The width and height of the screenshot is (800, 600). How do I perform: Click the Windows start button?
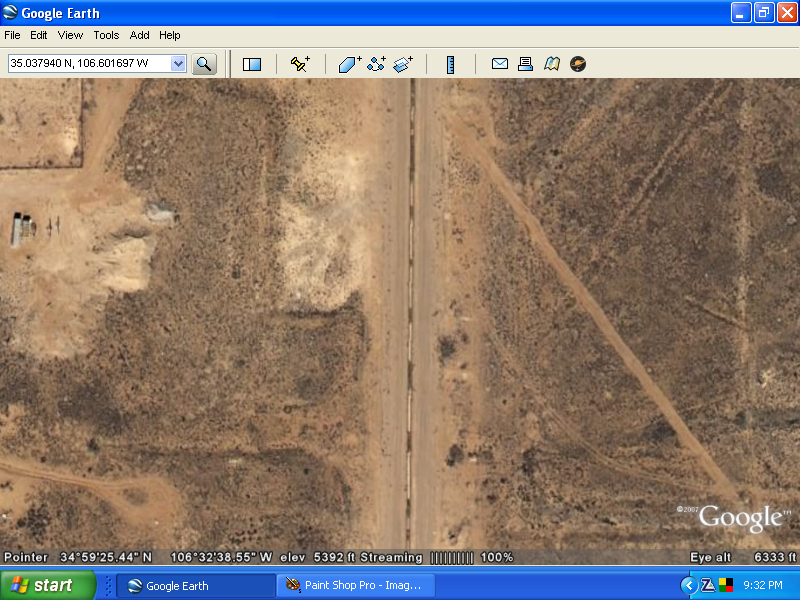pyautogui.click(x=48, y=585)
